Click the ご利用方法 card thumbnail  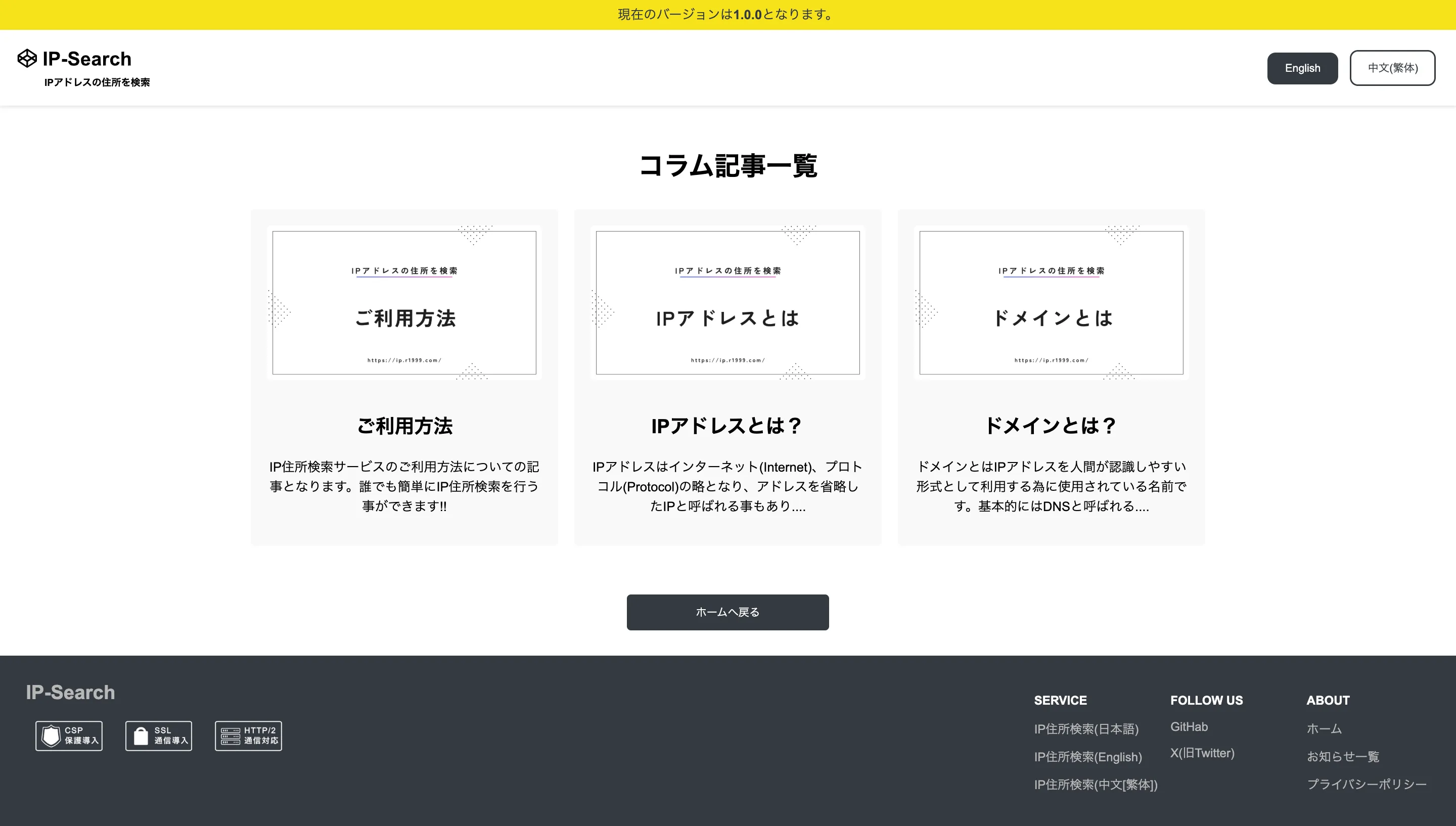(x=404, y=303)
